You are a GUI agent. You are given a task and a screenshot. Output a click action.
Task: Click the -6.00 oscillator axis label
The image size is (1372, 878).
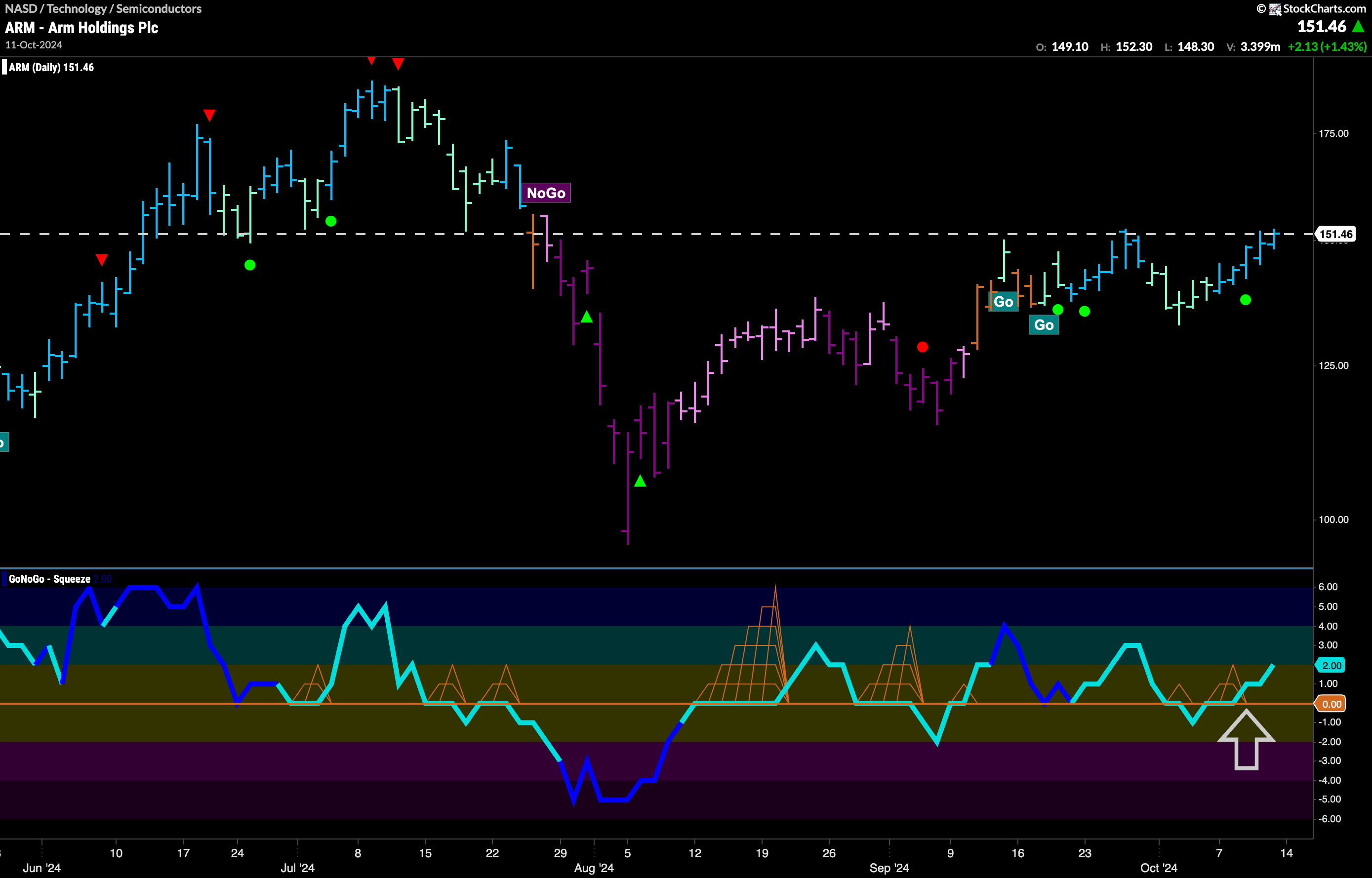point(1329,819)
